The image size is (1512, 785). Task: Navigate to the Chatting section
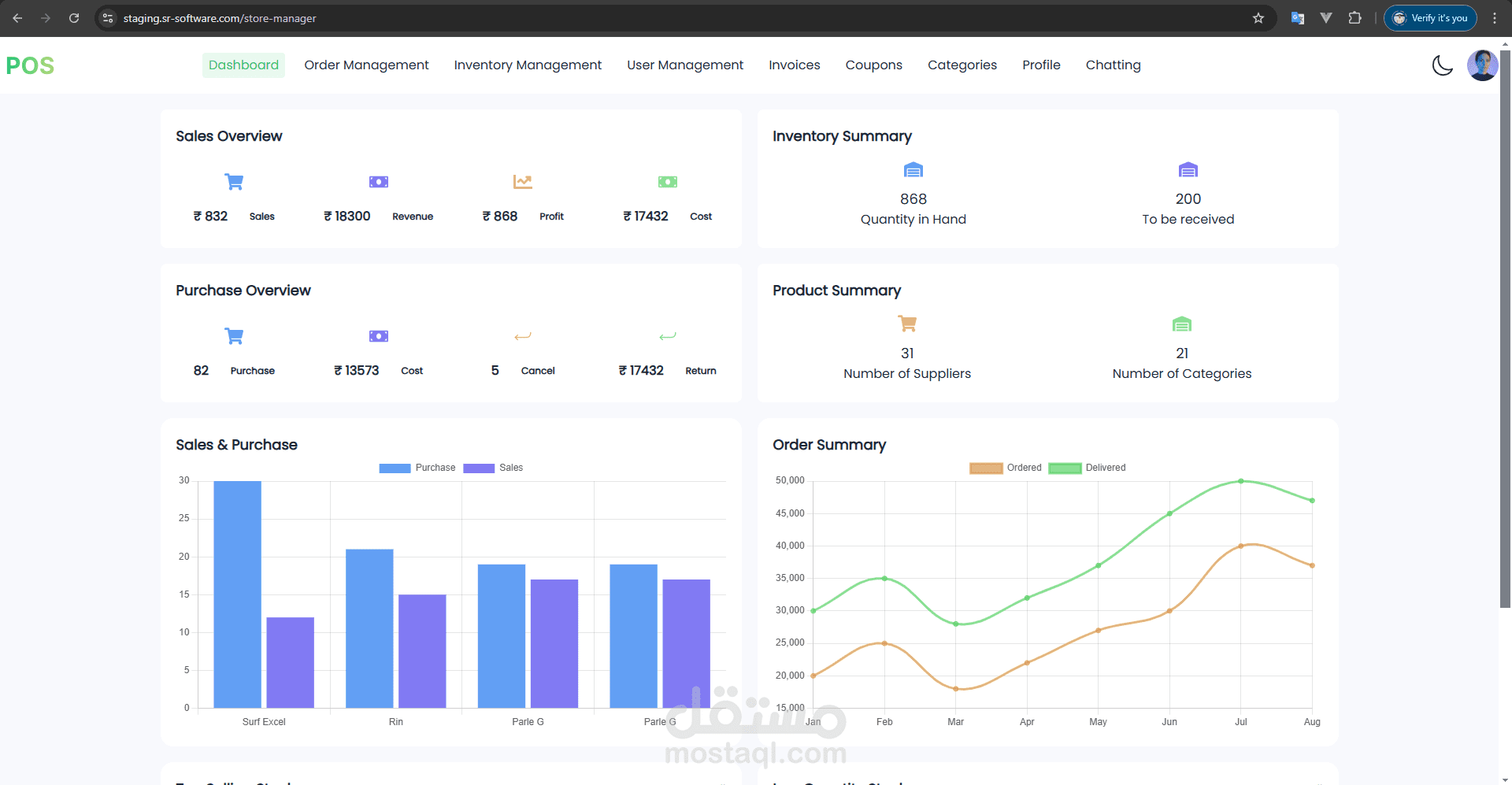click(x=1113, y=65)
